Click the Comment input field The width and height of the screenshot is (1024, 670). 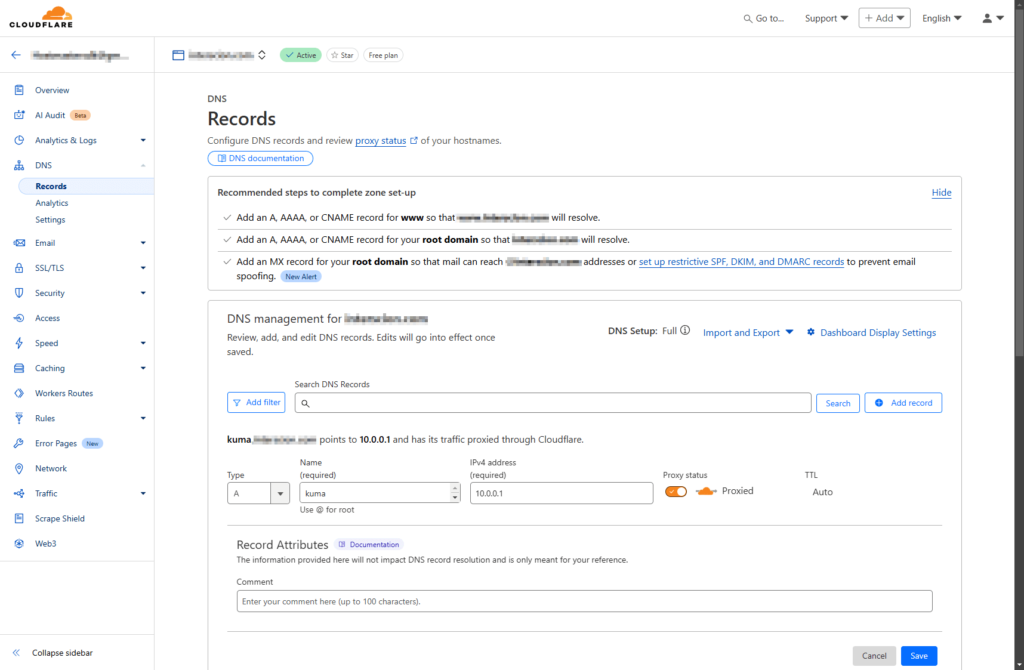pos(584,601)
